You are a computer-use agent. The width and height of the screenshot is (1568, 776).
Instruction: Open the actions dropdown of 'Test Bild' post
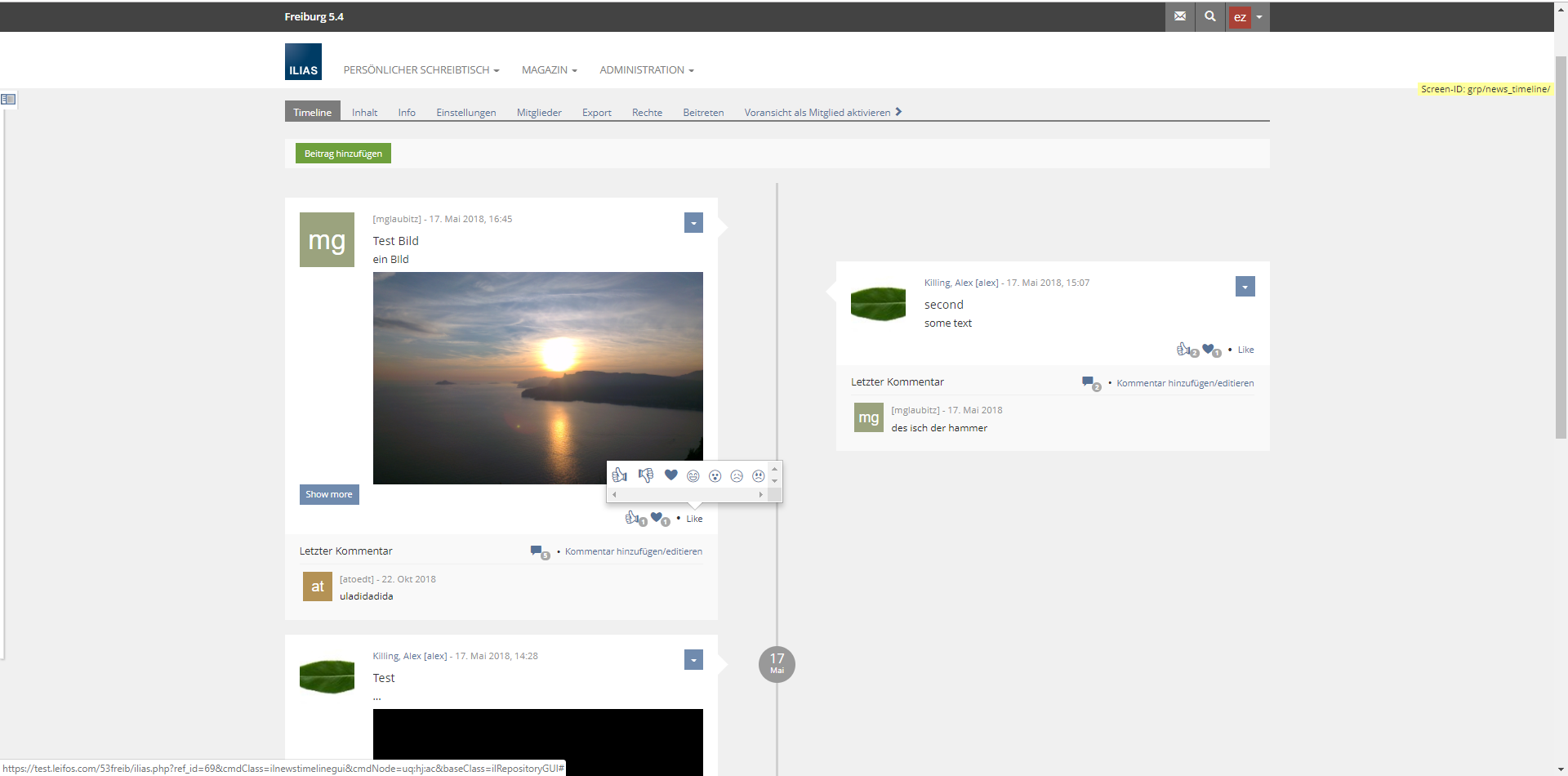pos(693,223)
